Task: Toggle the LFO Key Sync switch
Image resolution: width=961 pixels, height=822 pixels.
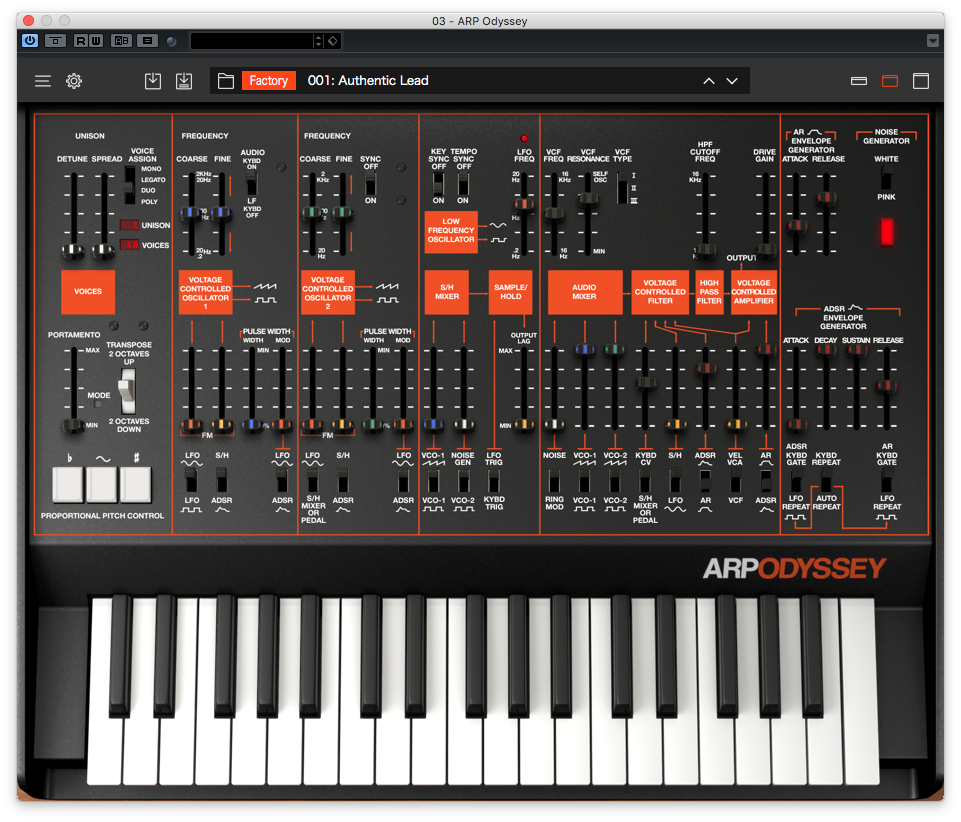Action: coord(438,183)
